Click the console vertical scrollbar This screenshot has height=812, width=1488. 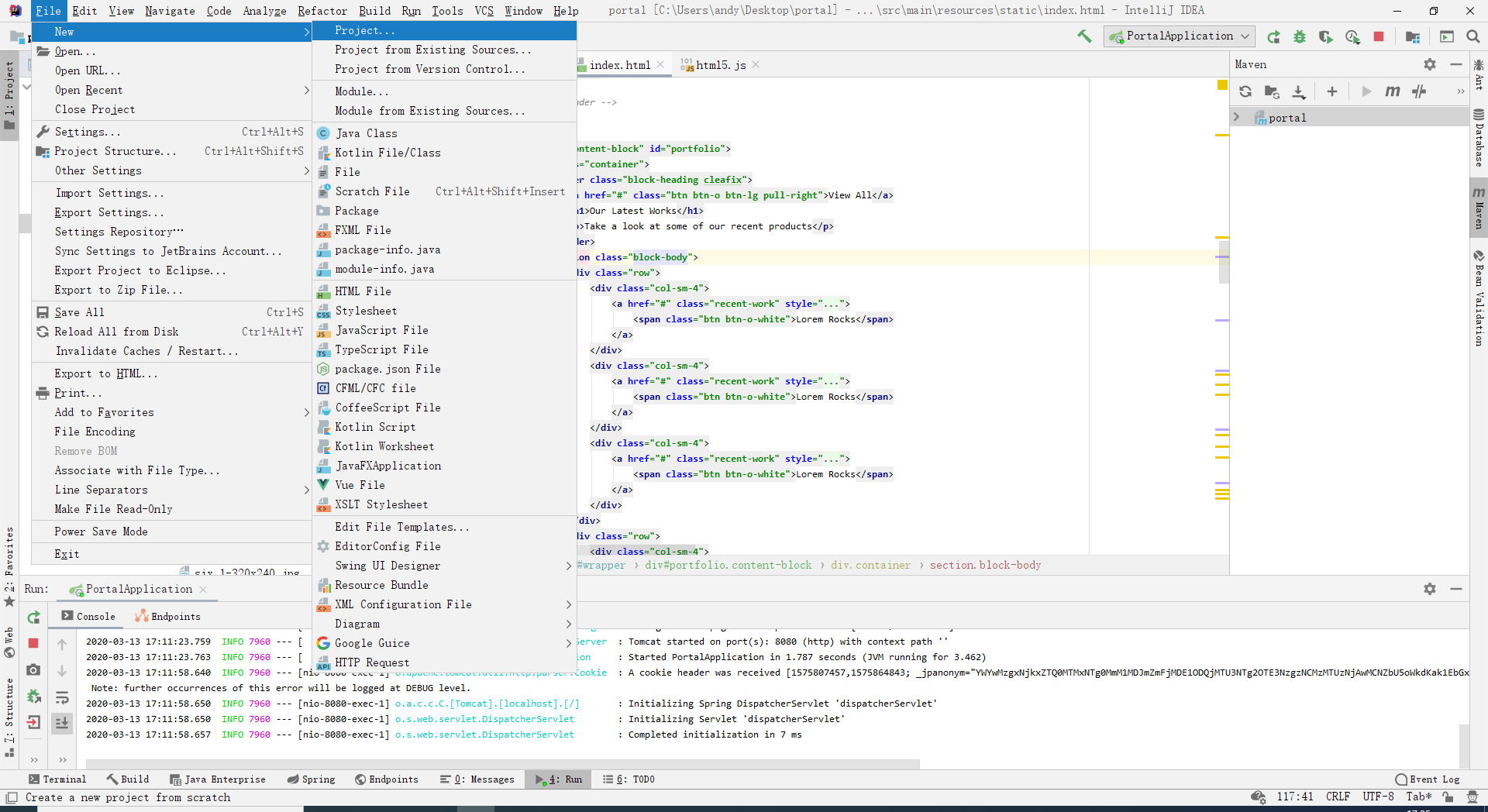pos(1464,745)
